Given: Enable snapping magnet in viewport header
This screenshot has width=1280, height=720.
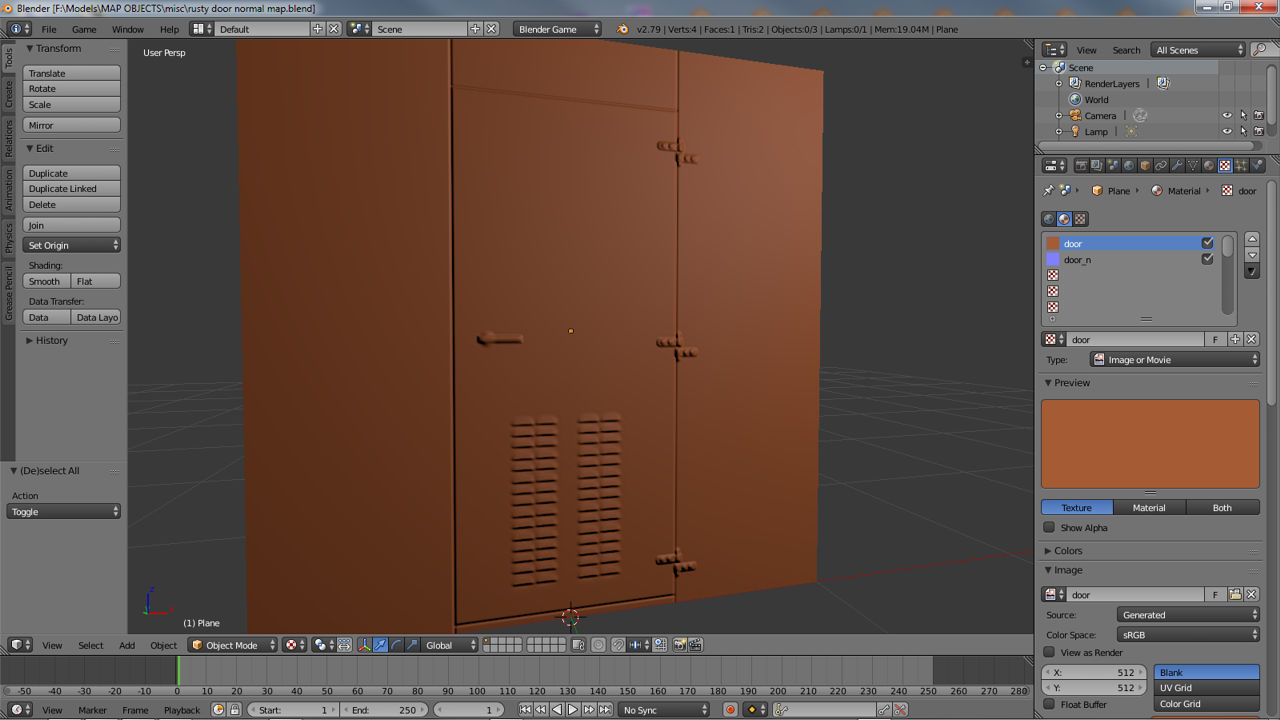Looking at the screenshot, I should coord(618,645).
